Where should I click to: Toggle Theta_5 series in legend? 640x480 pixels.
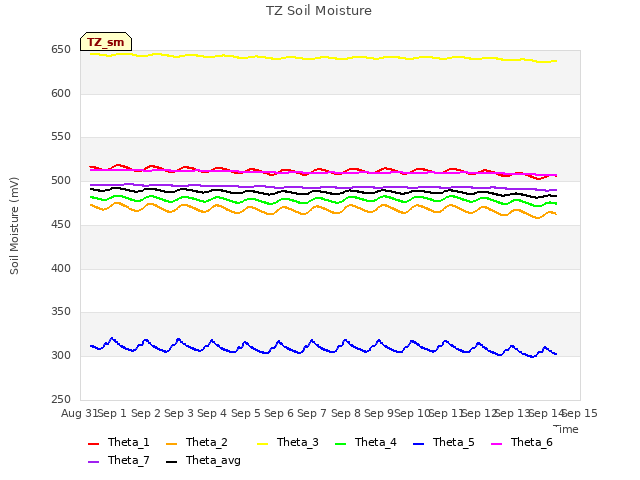[444, 442]
